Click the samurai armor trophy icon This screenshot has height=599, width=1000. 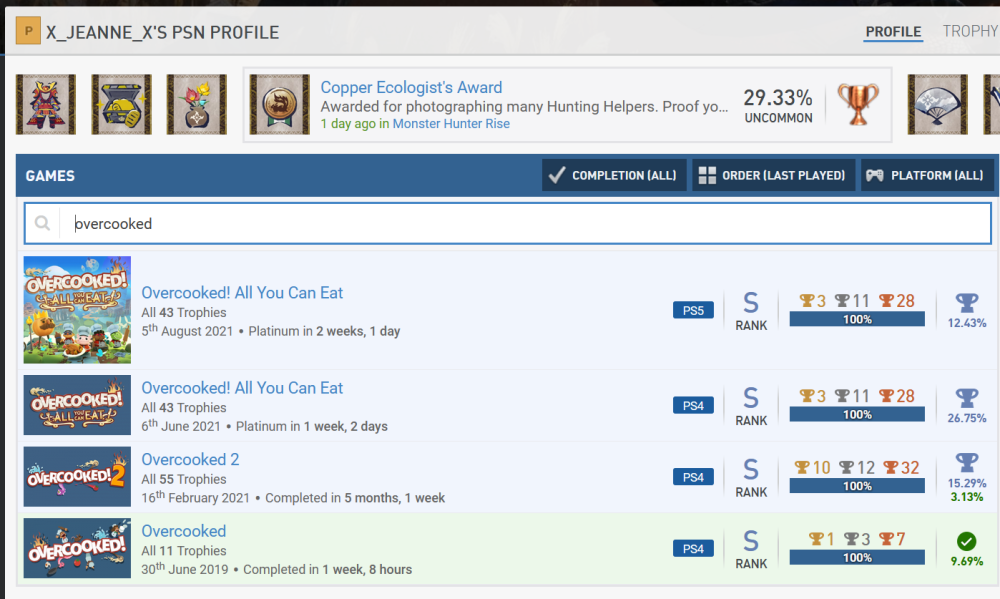pos(46,104)
